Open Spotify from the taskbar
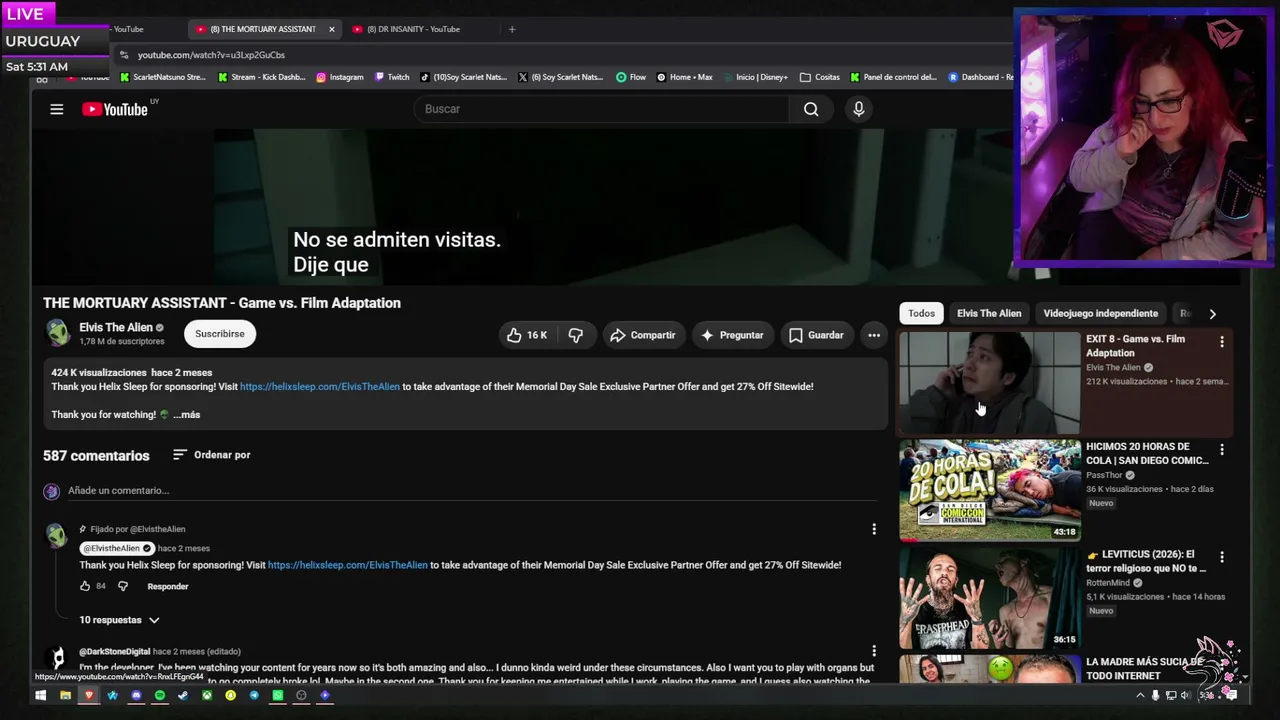Image resolution: width=1280 pixels, height=720 pixels. (160, 695)
